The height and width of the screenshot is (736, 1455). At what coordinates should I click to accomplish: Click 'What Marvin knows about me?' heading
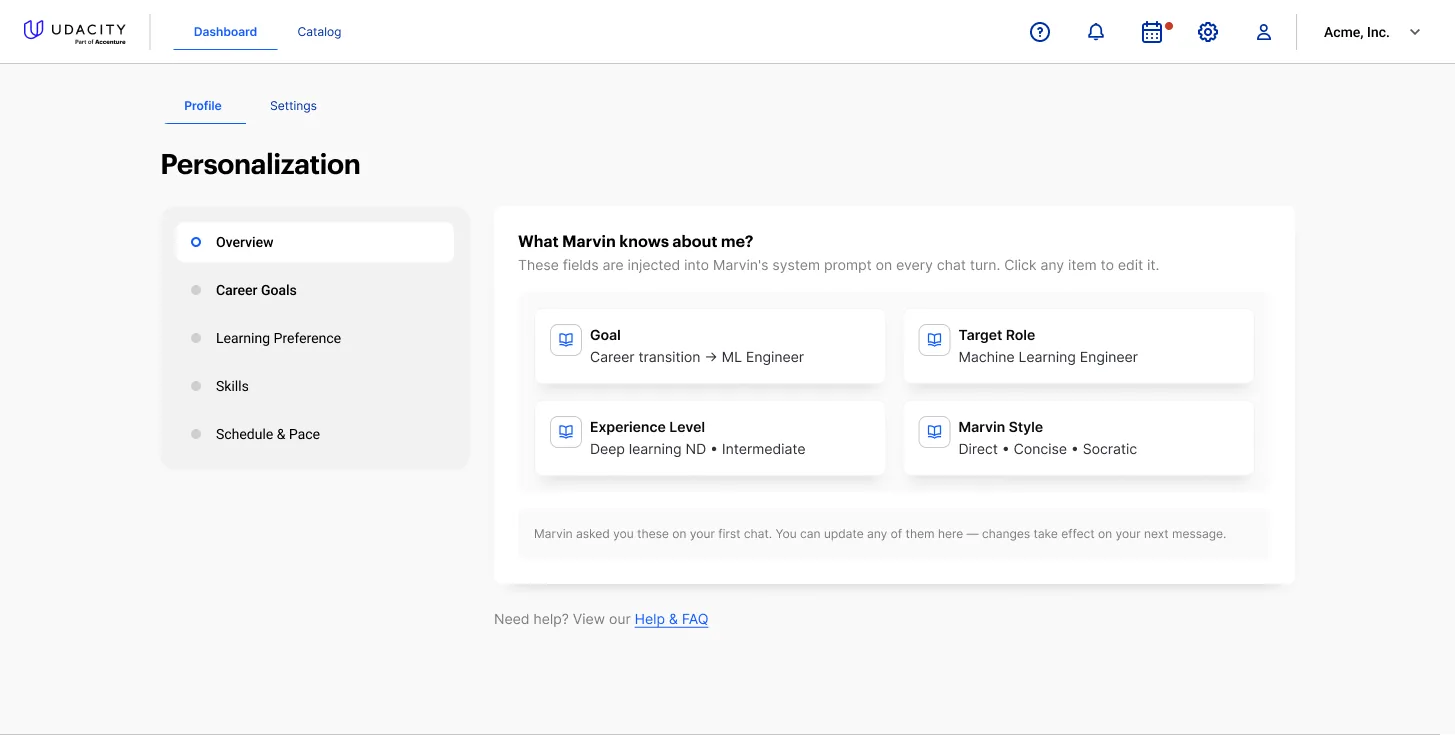click(x=636, y=241)
